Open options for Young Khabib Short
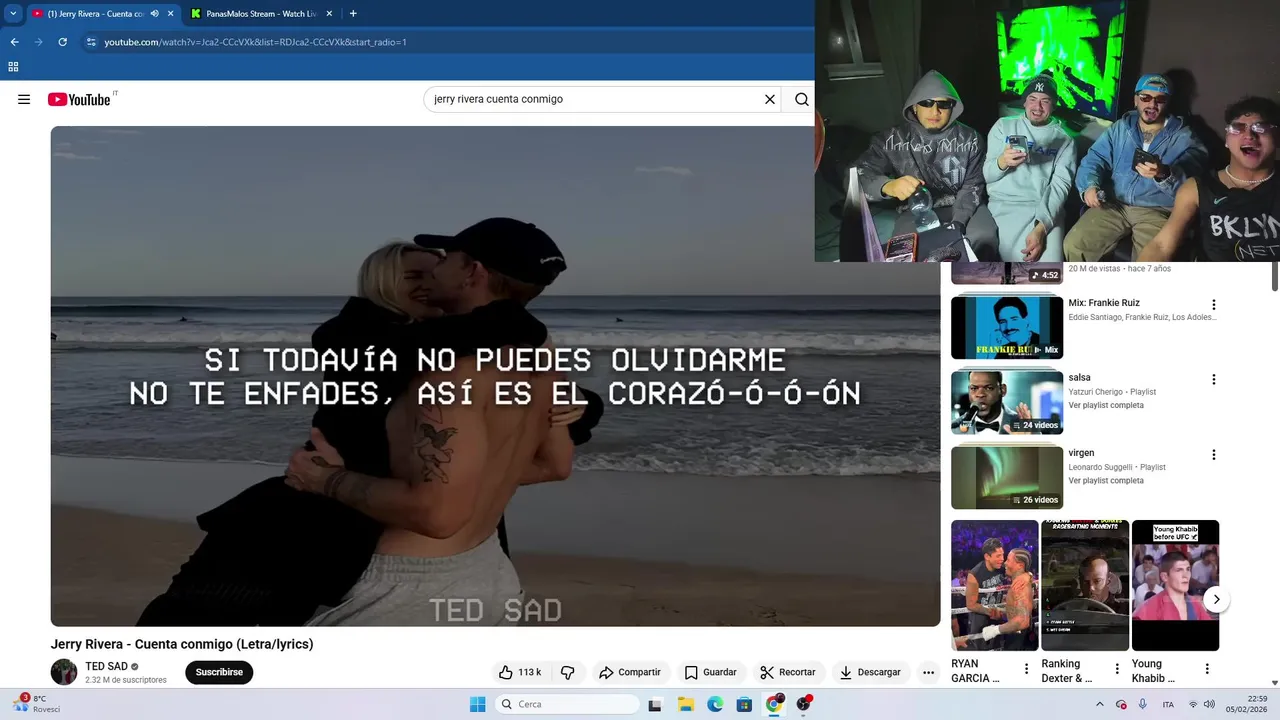The image size is (1280, 720). [1207, 669]
